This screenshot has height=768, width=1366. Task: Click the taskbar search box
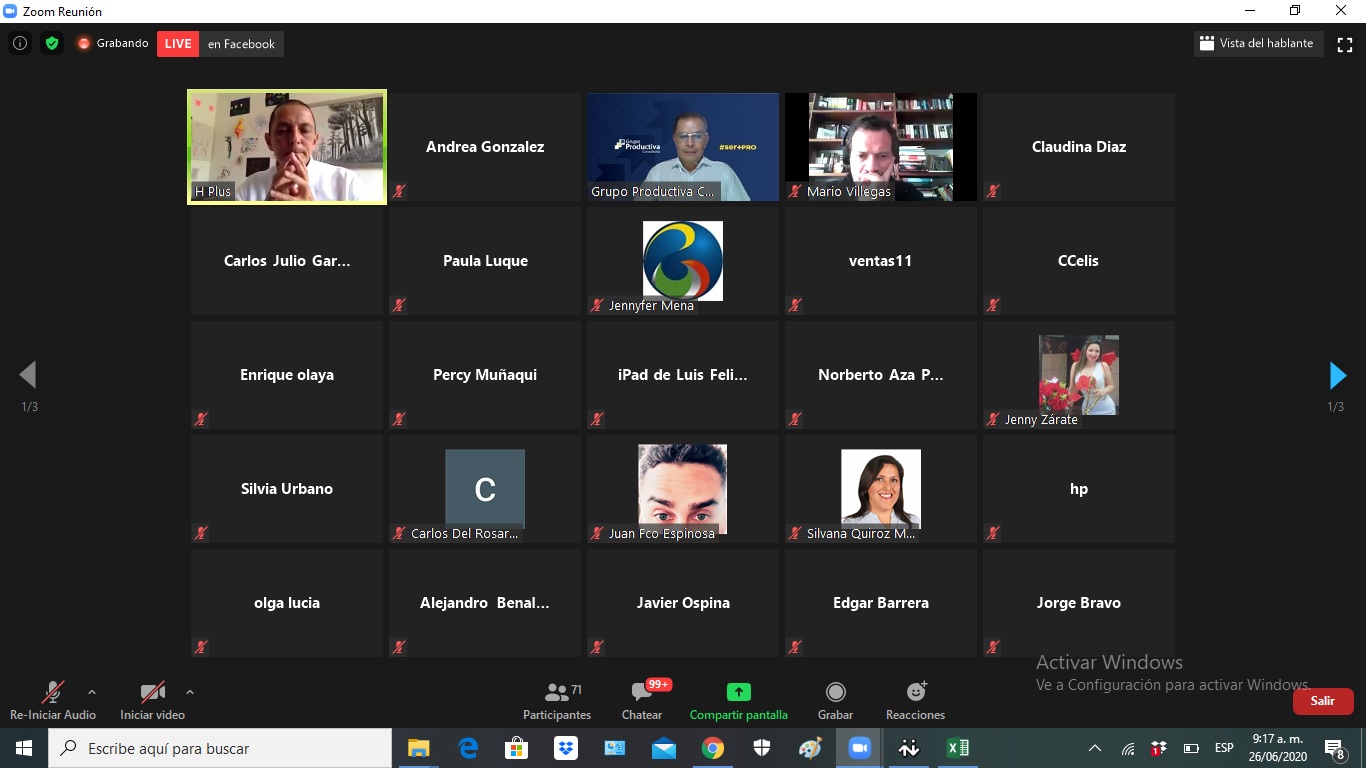pyautogui.click(x=220, y=748)
